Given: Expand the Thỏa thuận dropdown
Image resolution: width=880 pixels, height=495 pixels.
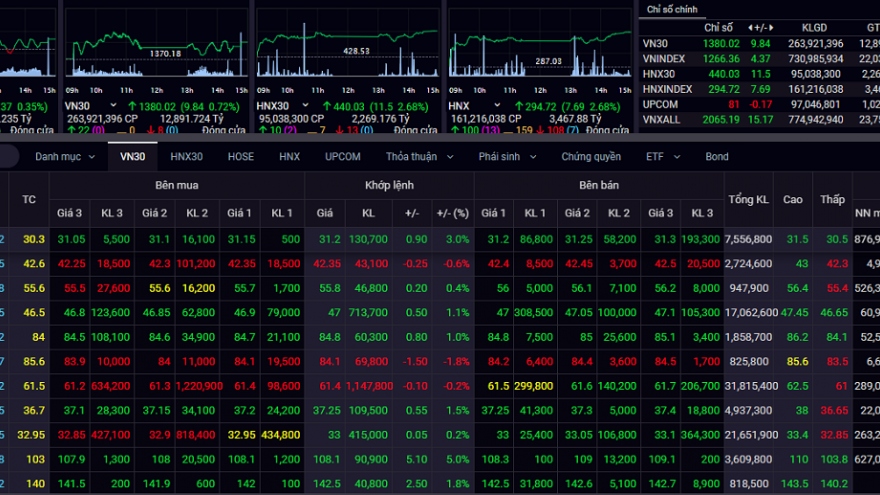Looking at the screenshot, I should click(x=419, y=157).
